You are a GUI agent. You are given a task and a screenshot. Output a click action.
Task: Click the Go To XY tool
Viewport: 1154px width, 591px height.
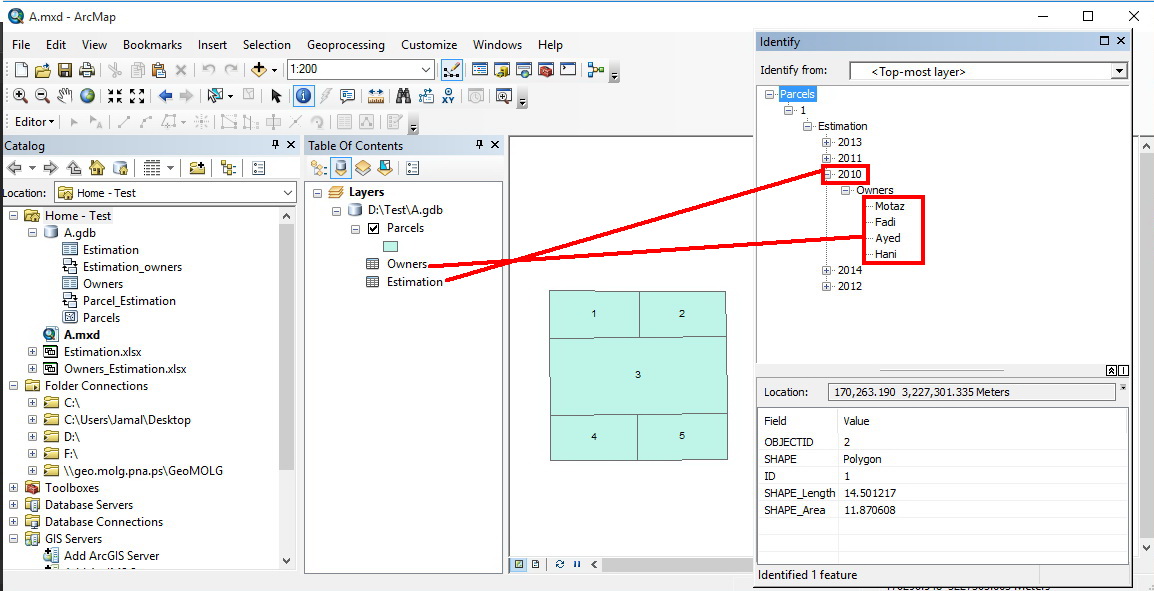tap(448, 96)
